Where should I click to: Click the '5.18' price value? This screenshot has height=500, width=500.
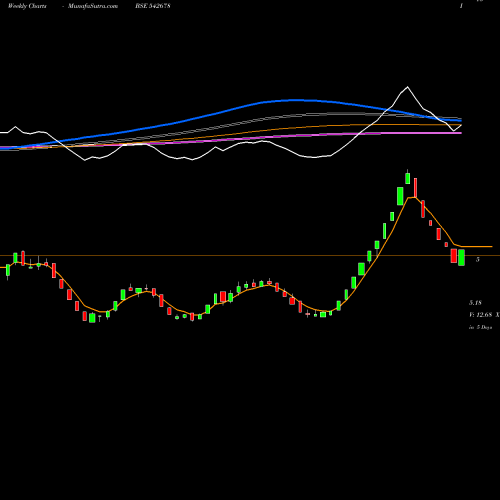click(475, 303)
